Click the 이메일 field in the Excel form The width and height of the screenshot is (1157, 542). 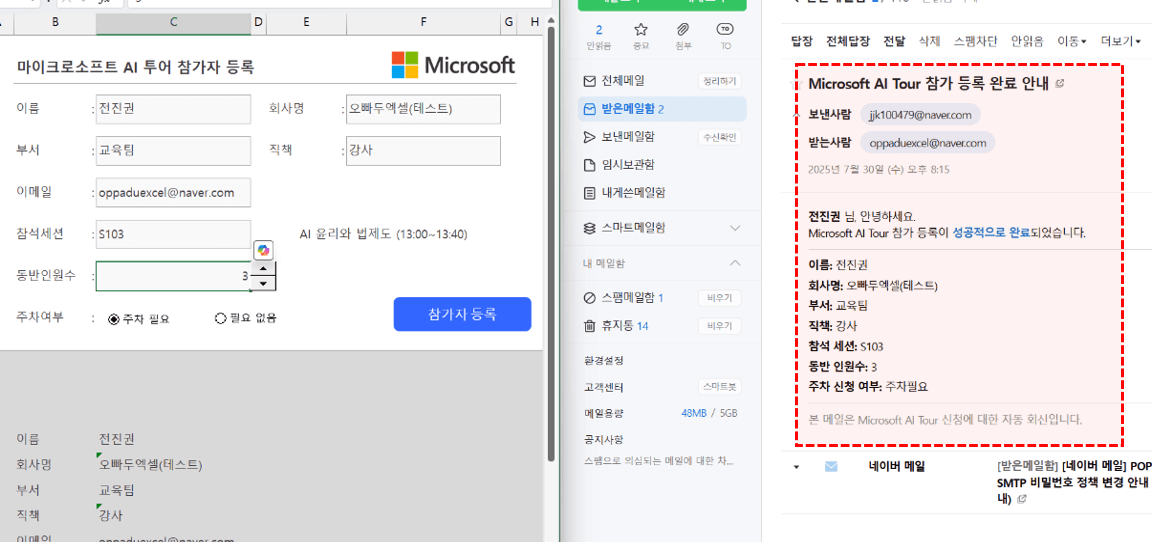tap(173, 192)
